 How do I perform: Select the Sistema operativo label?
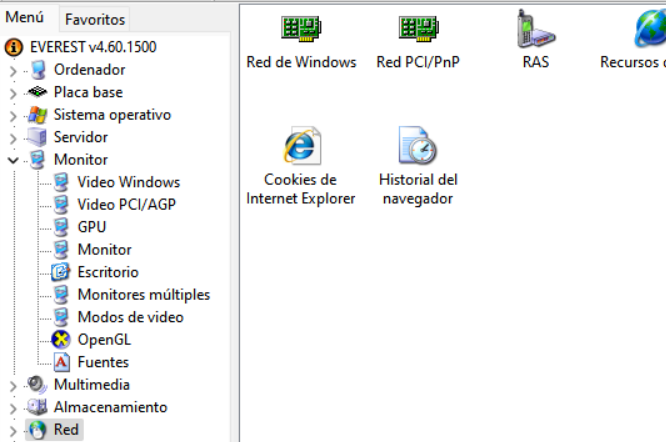pyautogui.click(x=113, y=115)
